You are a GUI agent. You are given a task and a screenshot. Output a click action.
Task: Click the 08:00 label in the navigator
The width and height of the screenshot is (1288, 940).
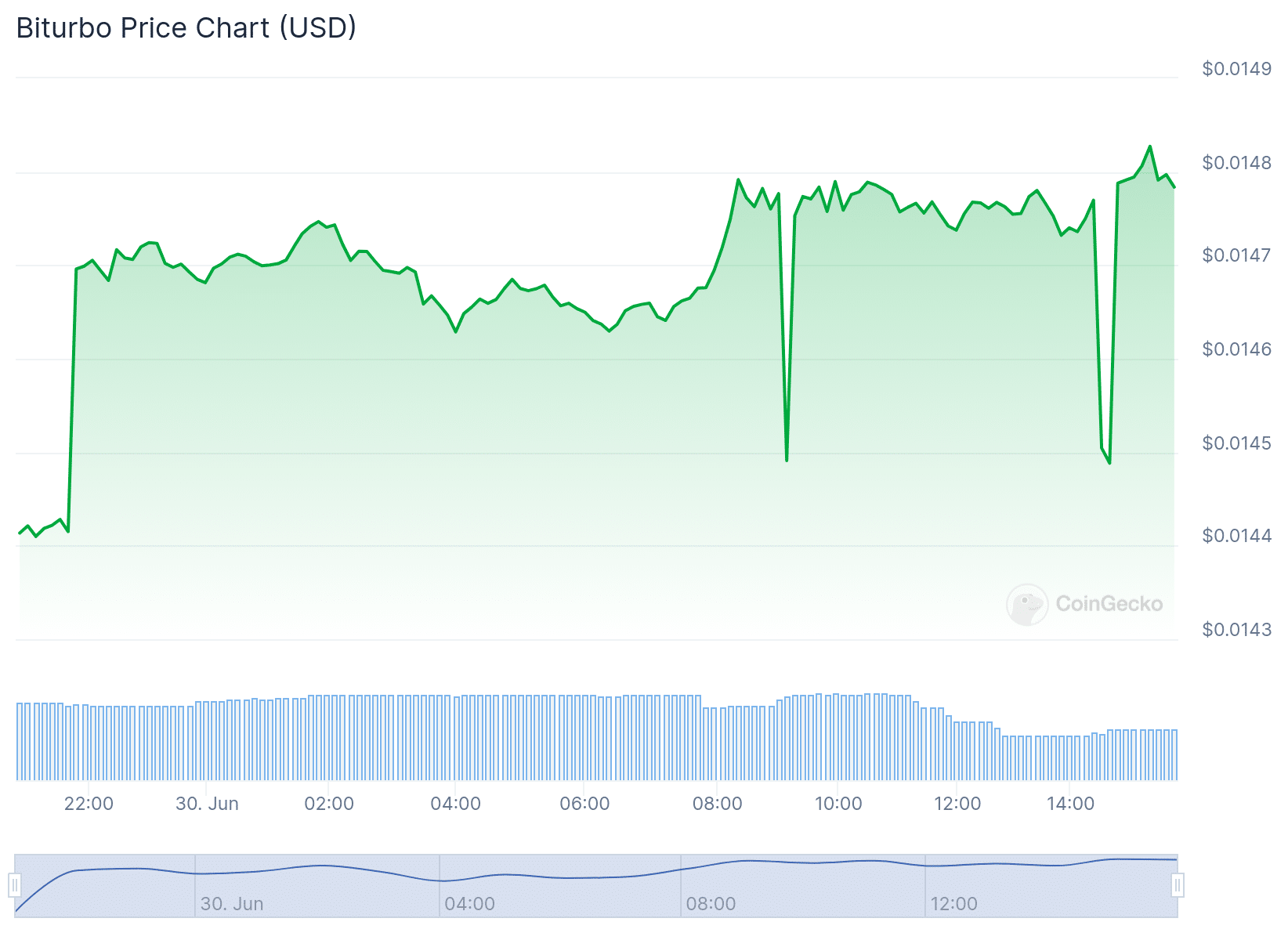[711, 904]
